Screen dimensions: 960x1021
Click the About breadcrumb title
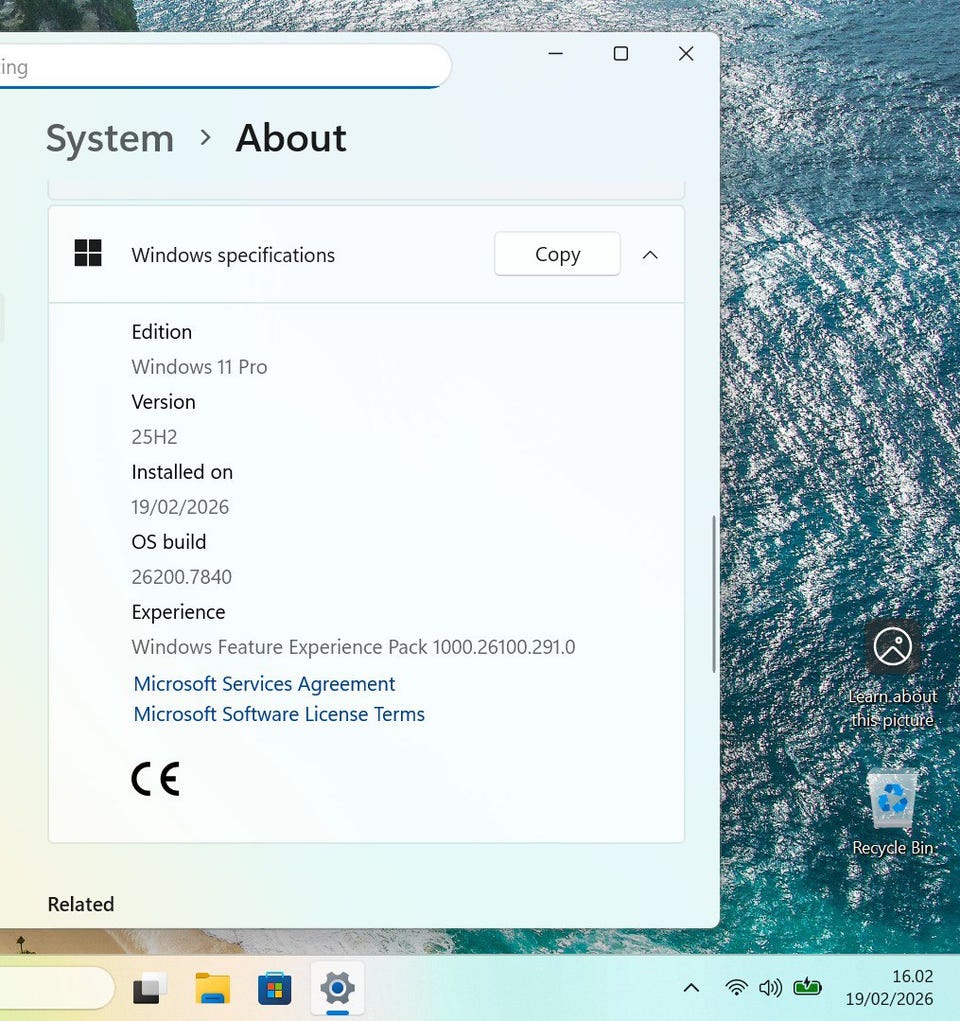291,138
